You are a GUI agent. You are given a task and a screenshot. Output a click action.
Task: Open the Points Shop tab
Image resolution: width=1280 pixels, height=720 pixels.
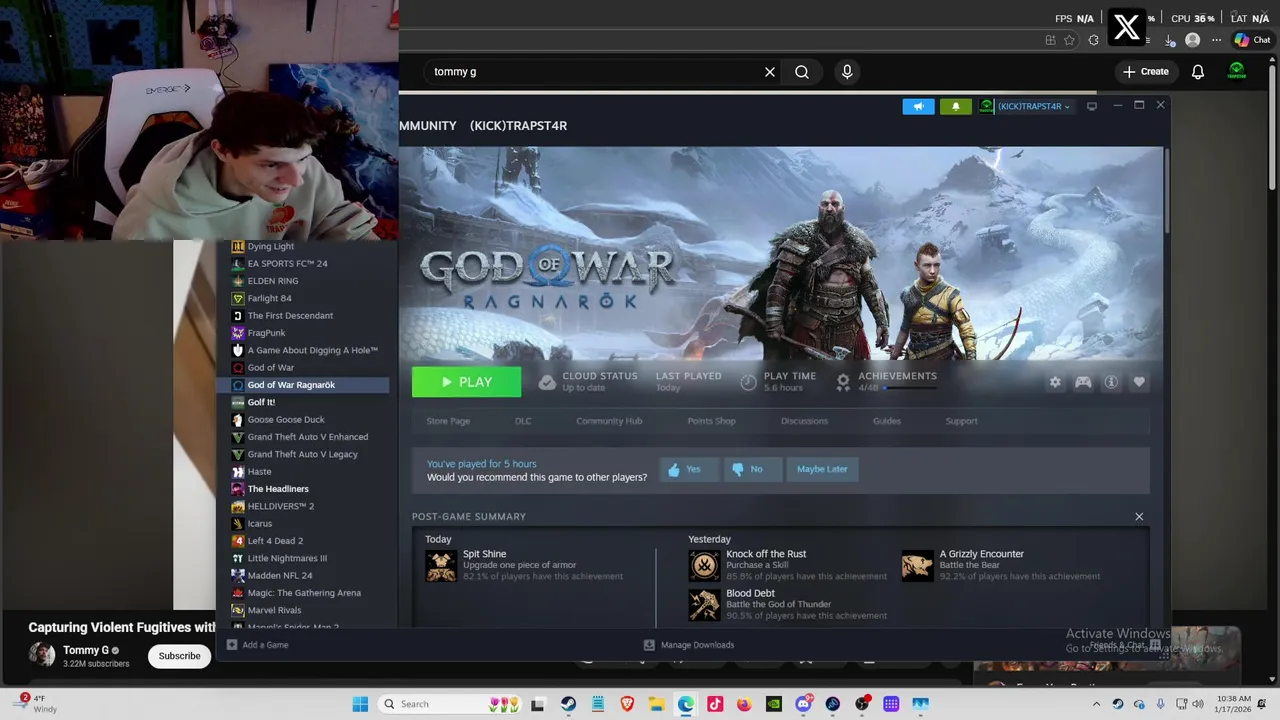pos(711,421)
